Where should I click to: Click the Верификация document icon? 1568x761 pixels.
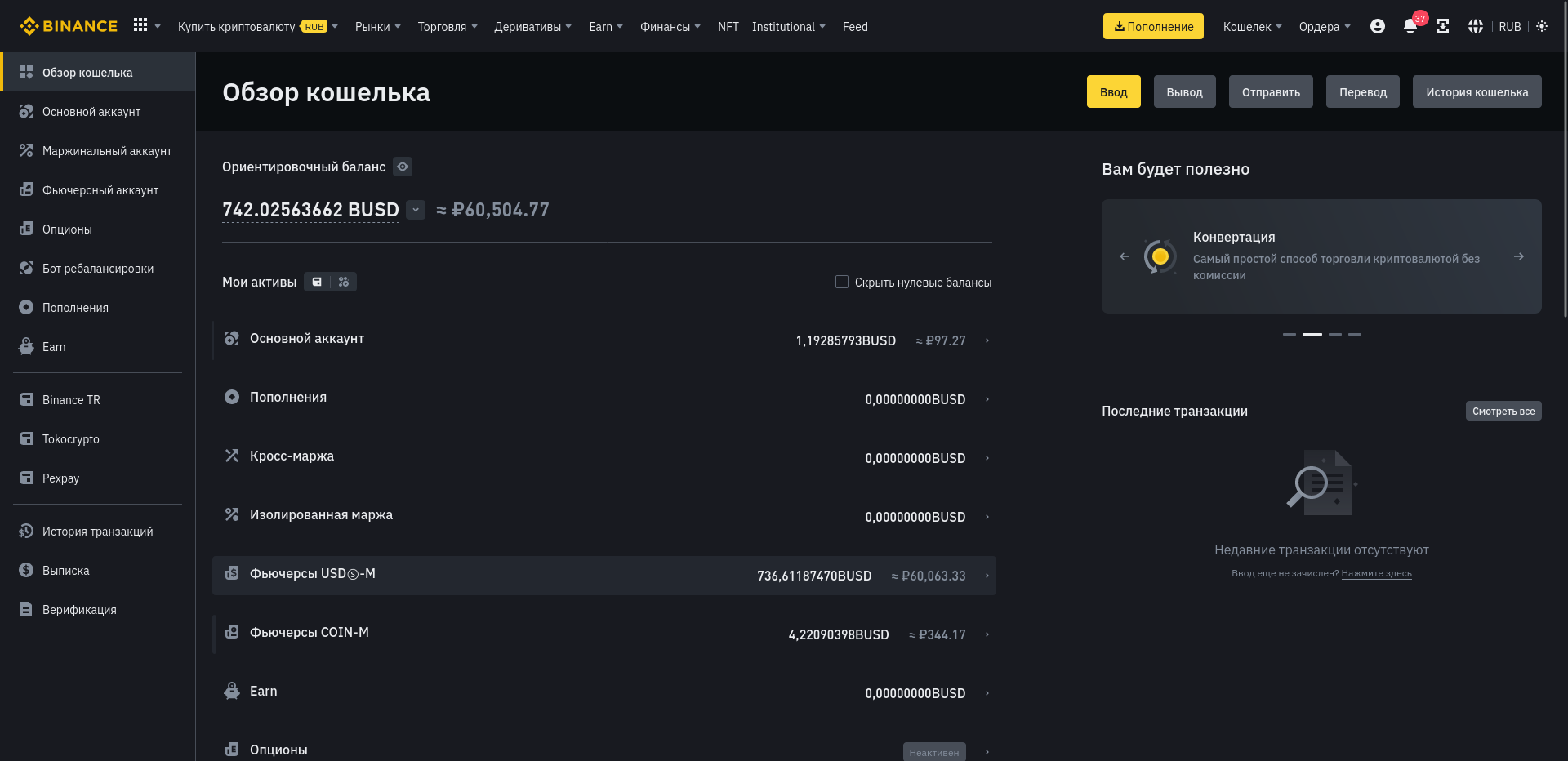[x=26, y=609]
